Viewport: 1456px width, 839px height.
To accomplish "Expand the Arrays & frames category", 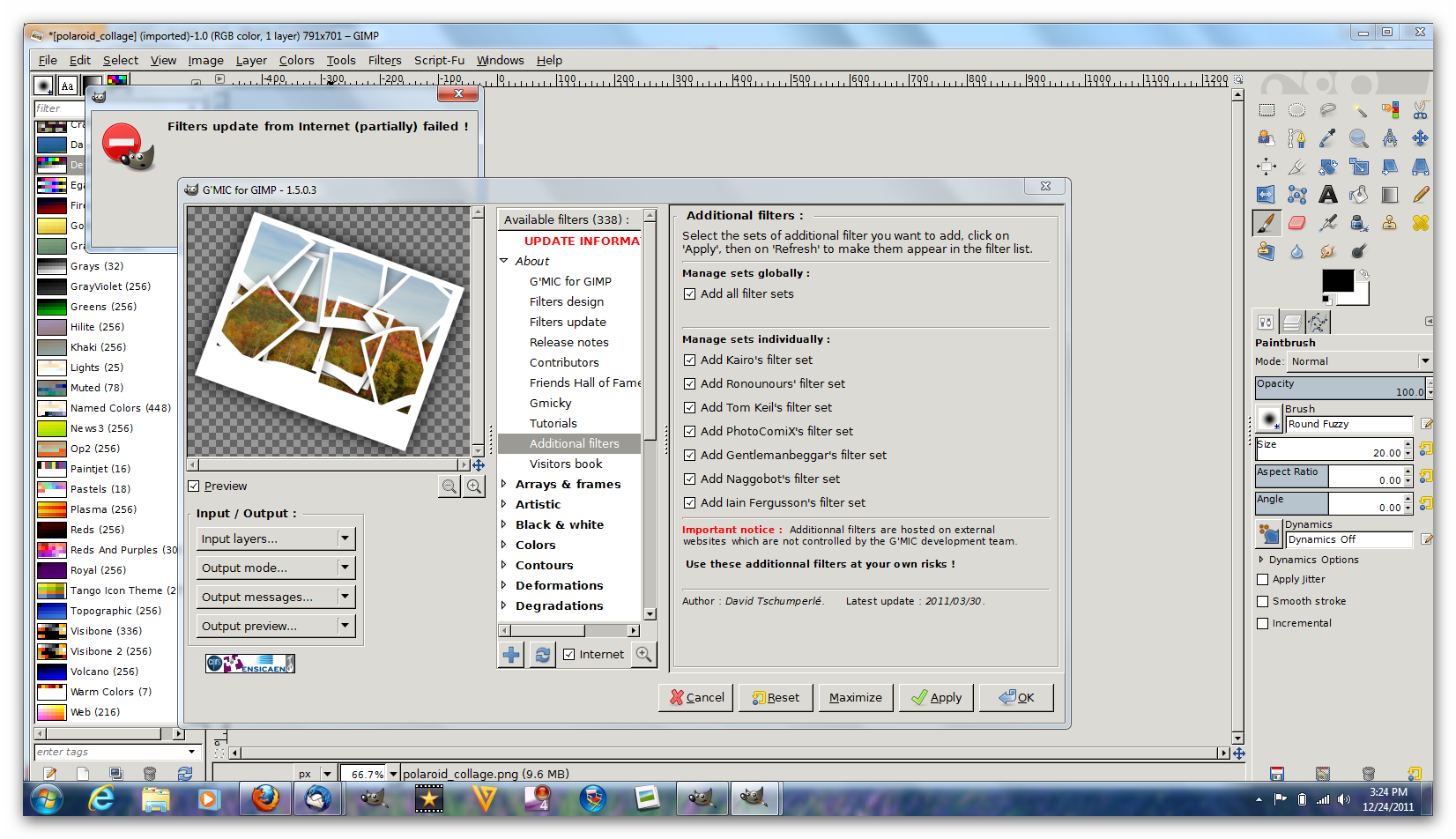I will pos(504,484).
